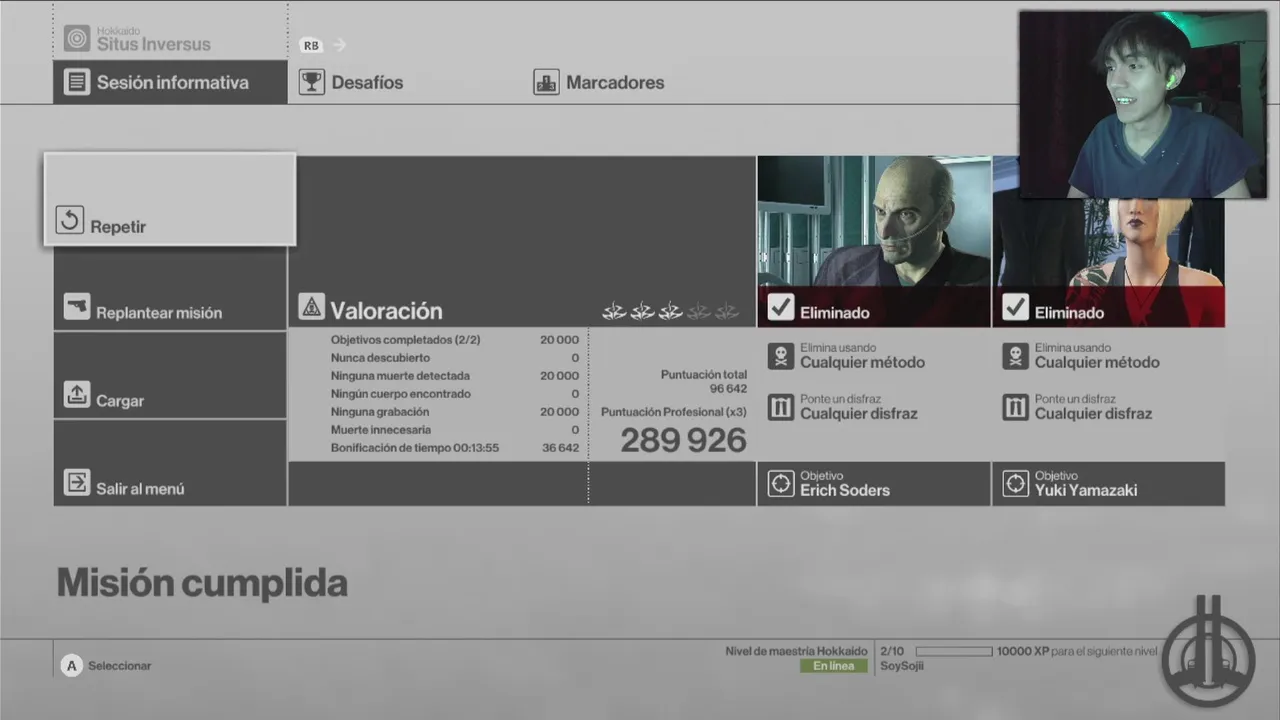The height and width of the screenshot is (720, 1280).
Task: Click the Sesión informativa document icon
Action: [x=77, y=82]
